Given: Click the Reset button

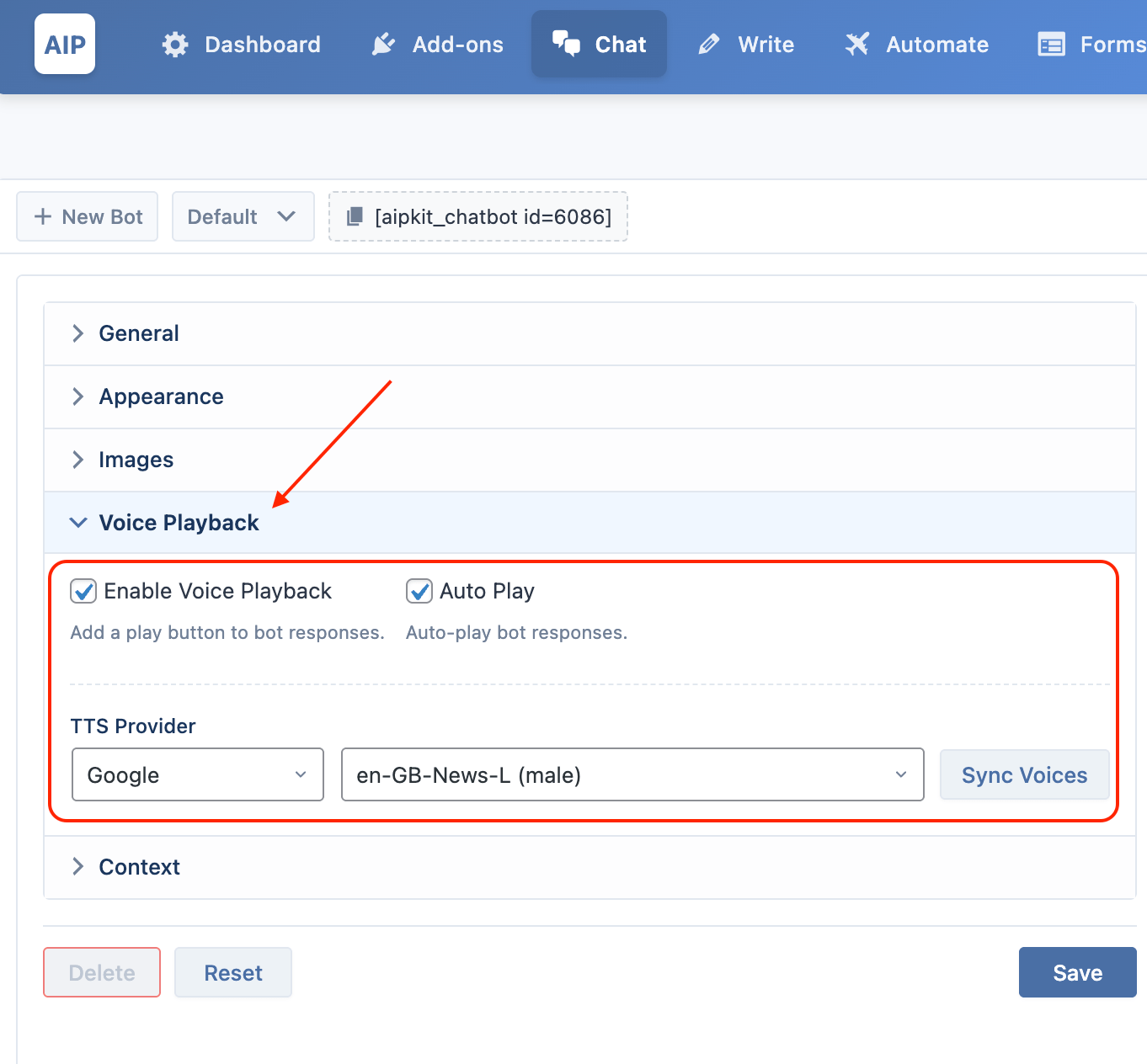Looking at the screenshot, I should (x=233, y=972).
